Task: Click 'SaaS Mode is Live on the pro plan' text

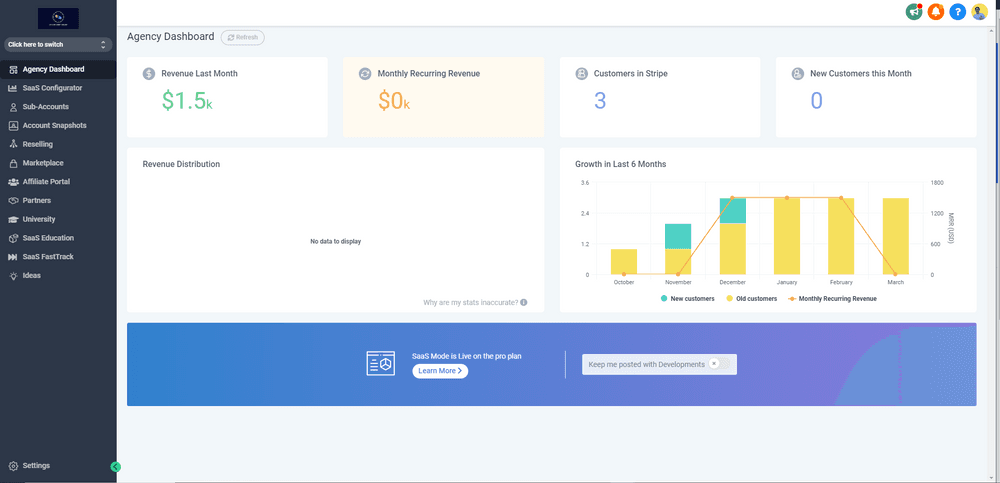Action: click(x=467, y=356)
